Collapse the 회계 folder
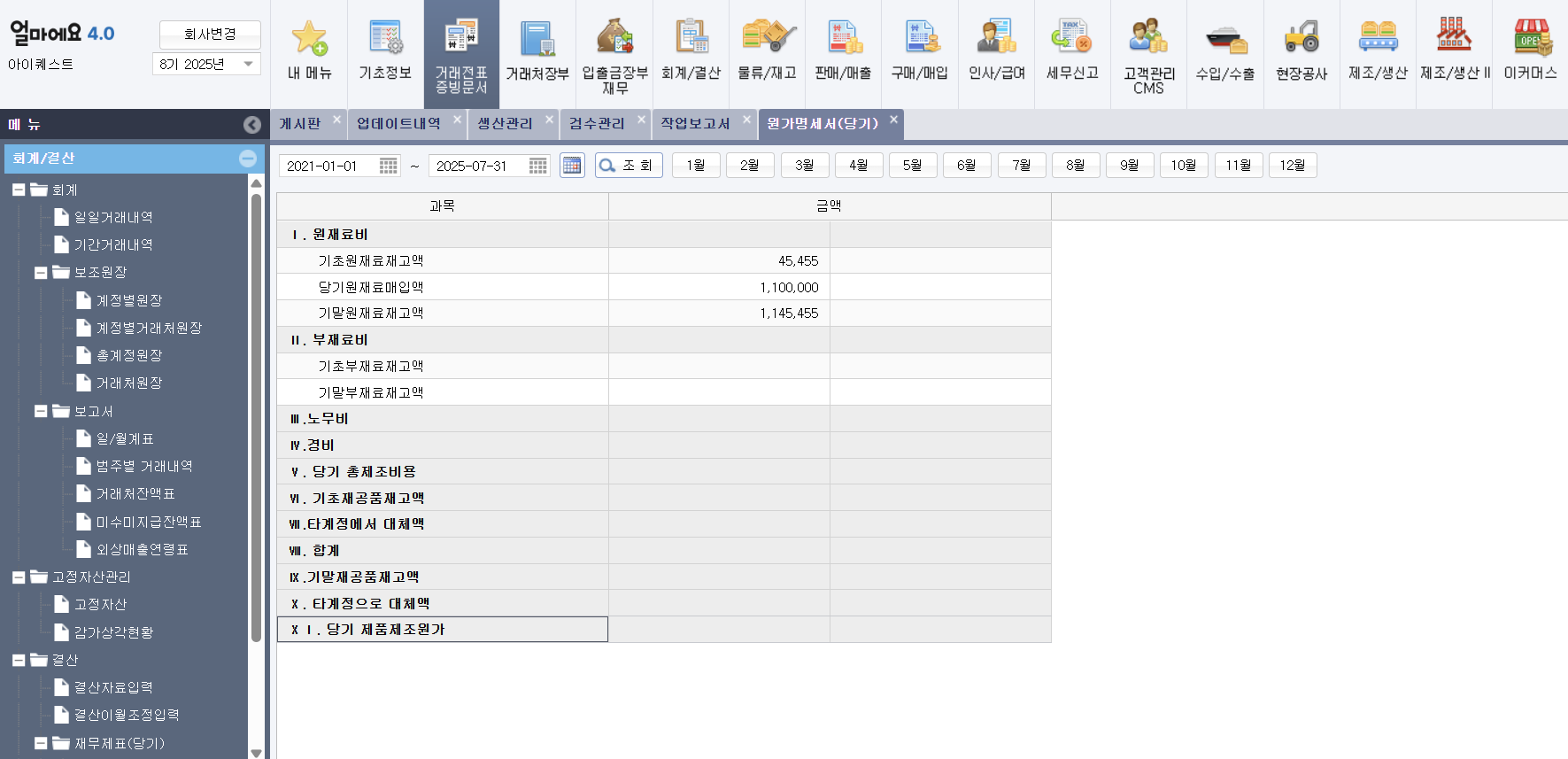This screenshot has width=1568, height=759. (19, 190)
